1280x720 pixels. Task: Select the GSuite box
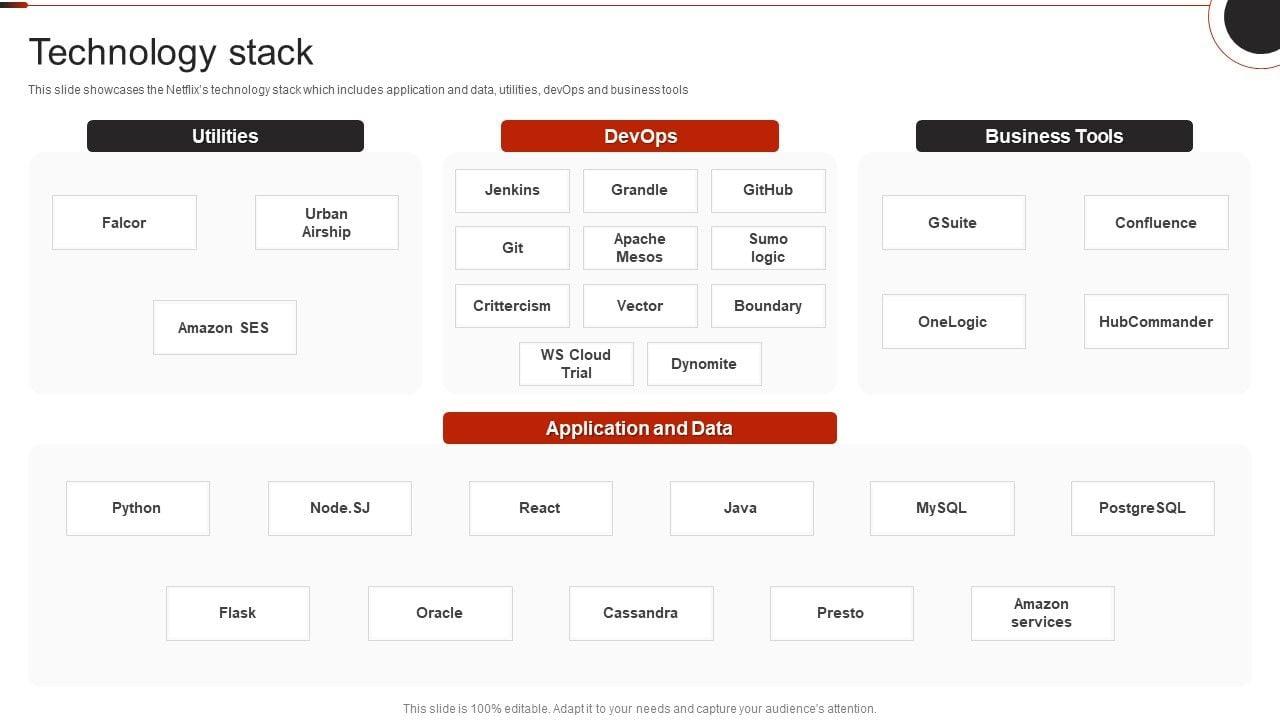coord(954,222)
